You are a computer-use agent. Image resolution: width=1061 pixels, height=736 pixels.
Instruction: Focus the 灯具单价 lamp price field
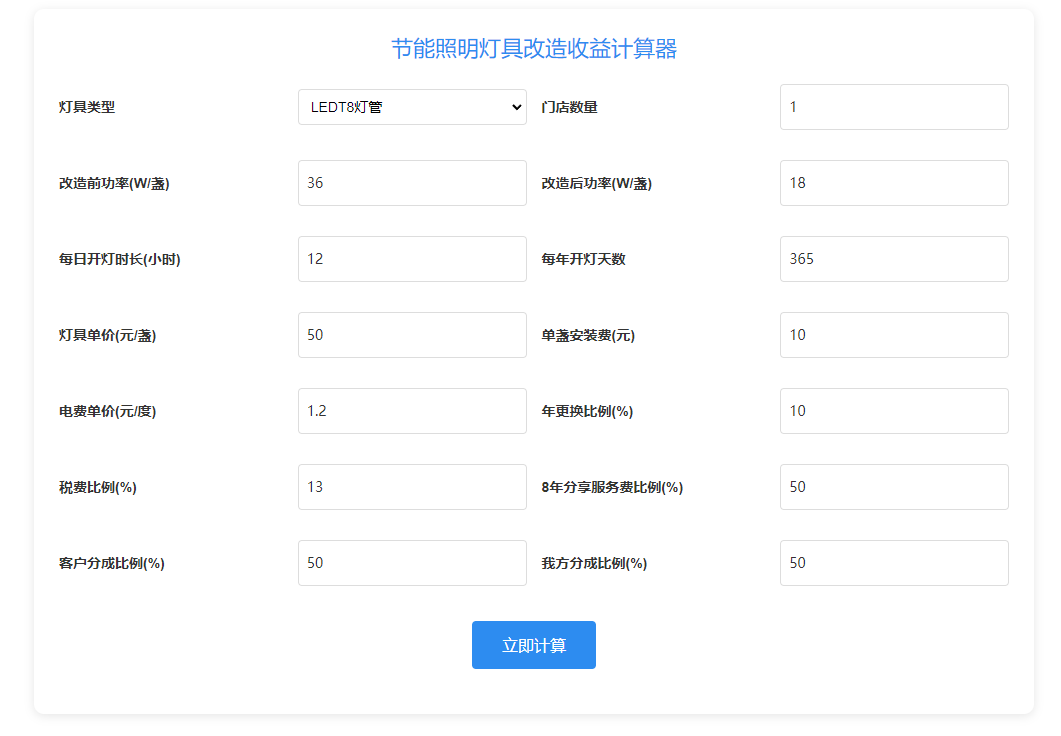click(412, 335)
